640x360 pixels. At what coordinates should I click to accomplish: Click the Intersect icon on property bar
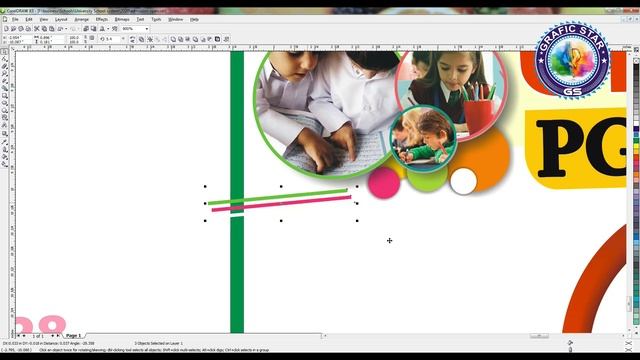188,39
